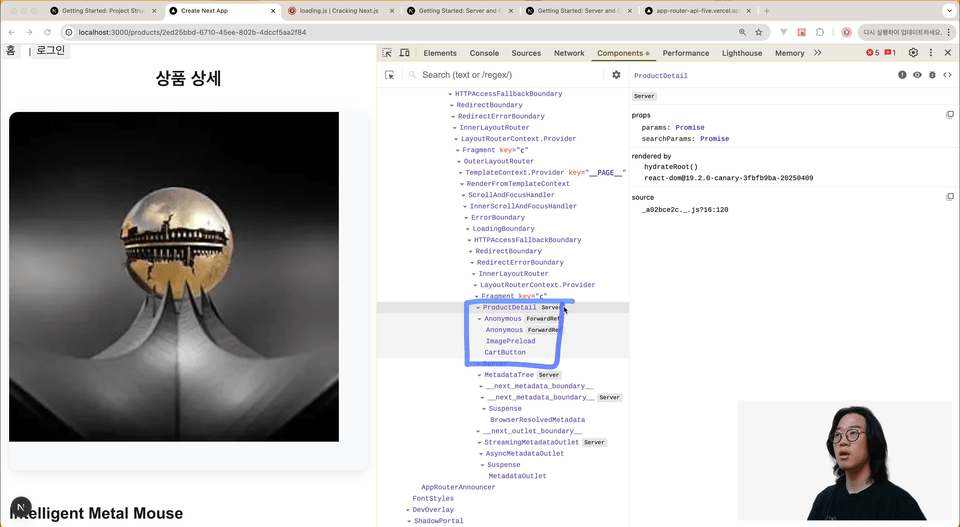Select FontStyles in component tree

(x=433, y=498)
